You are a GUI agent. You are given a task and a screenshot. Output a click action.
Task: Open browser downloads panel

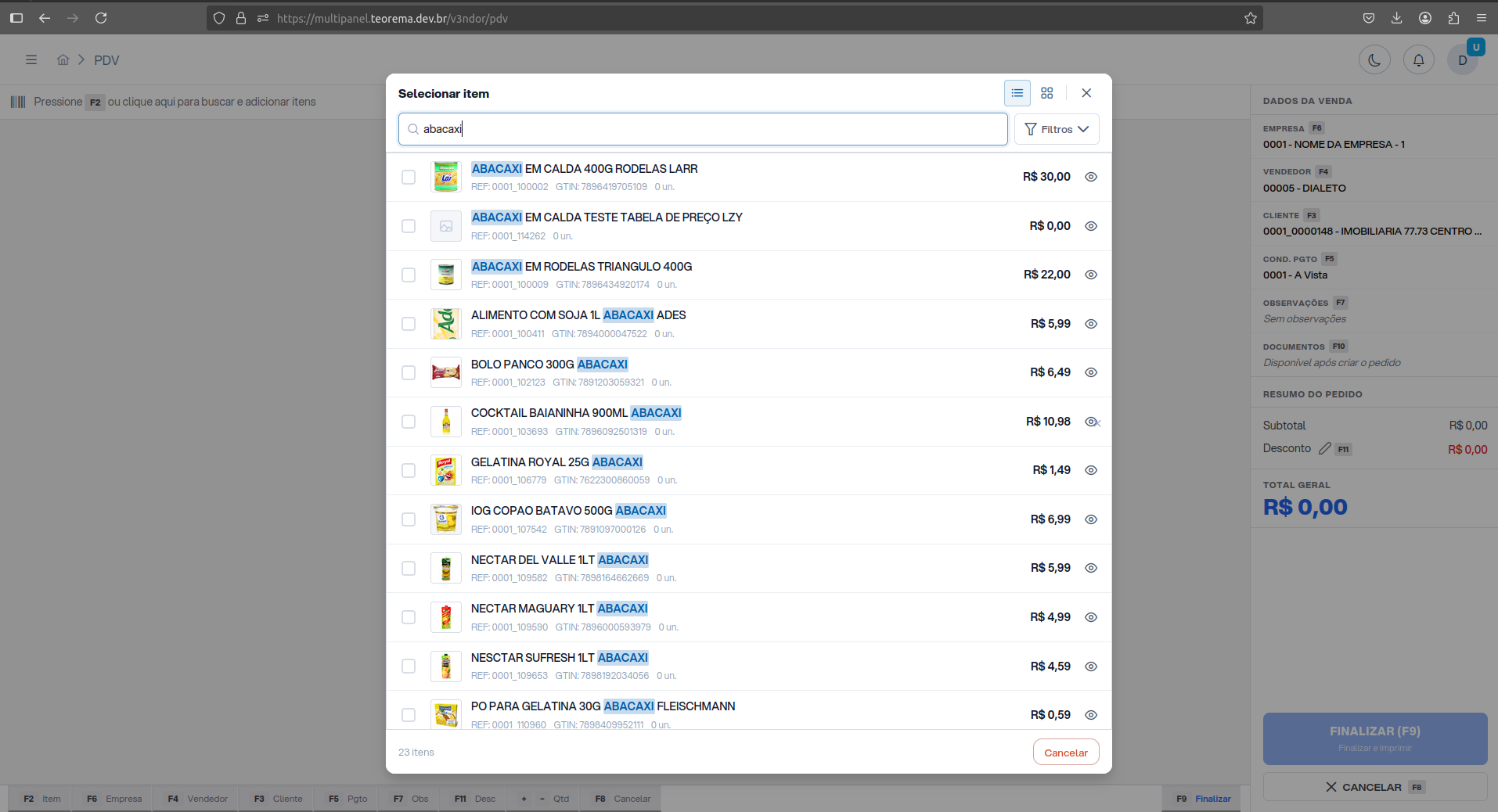(1397, 18)
